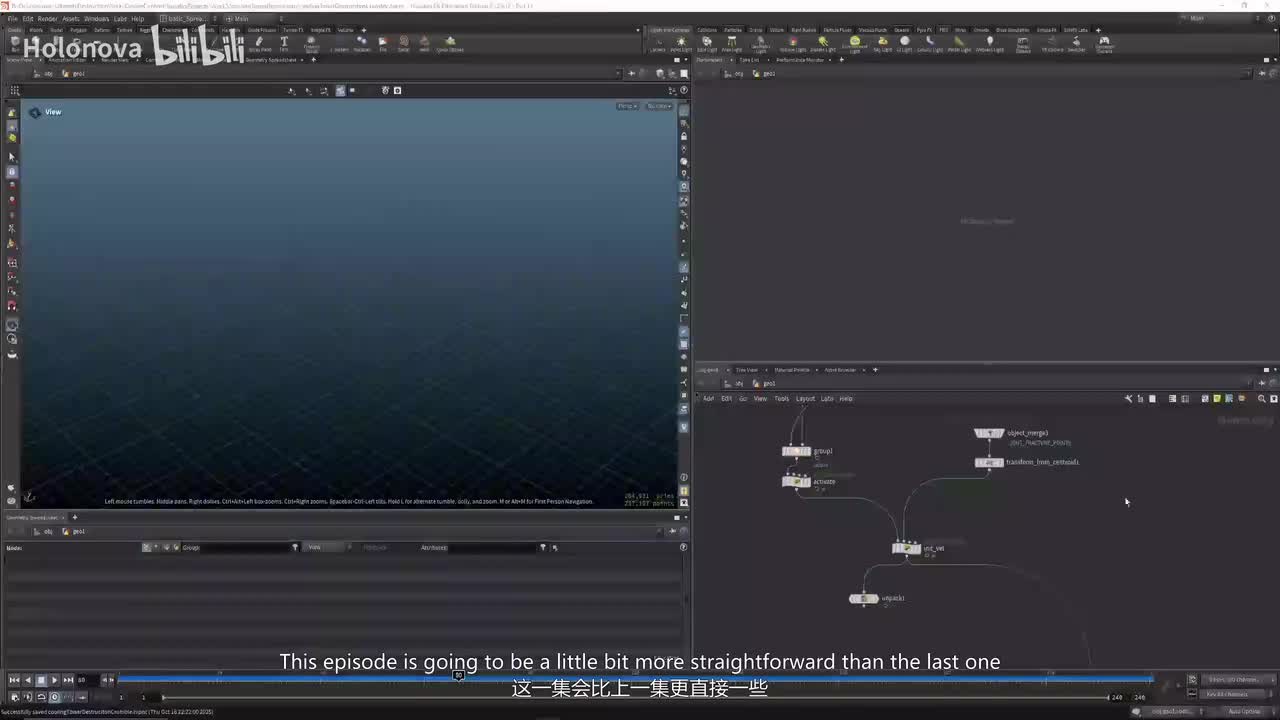Add an Ambient Light from the shelf

coord(990,44)
